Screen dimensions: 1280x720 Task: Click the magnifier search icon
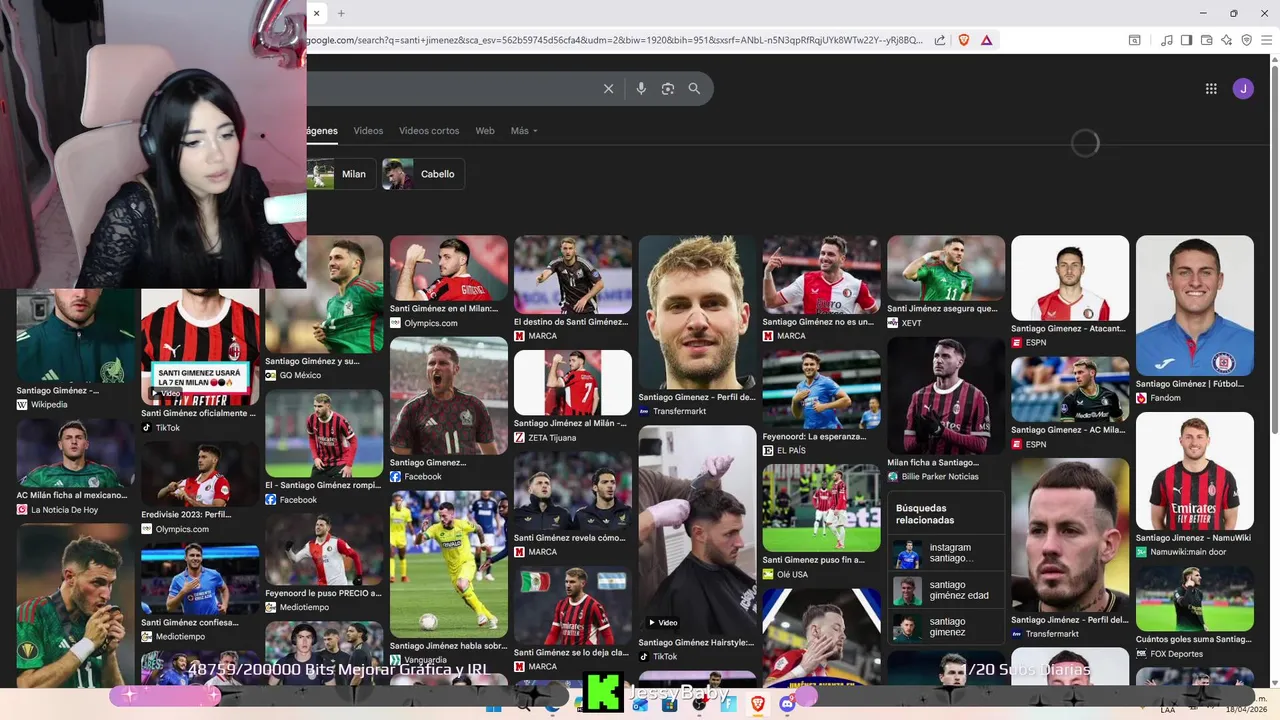pyautogui.click(x=694, y=89)
